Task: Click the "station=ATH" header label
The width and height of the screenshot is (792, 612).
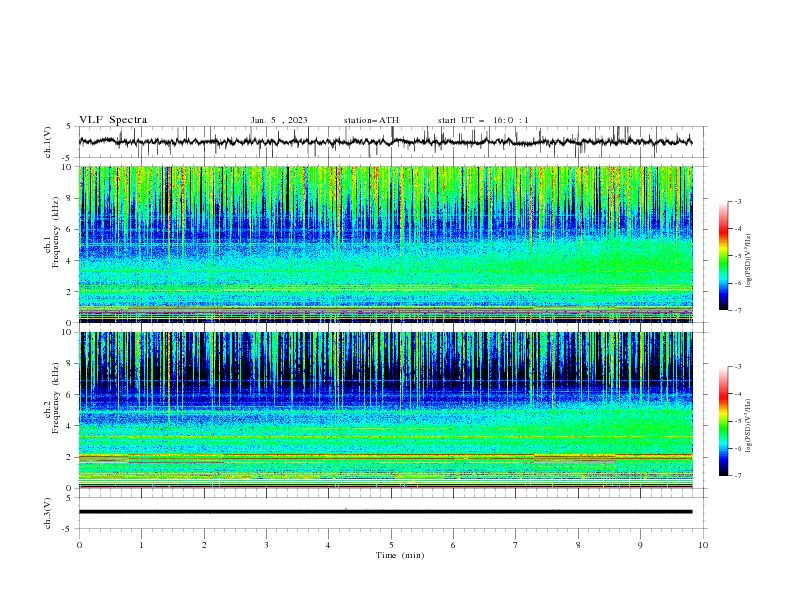Action: pos(371,120)
